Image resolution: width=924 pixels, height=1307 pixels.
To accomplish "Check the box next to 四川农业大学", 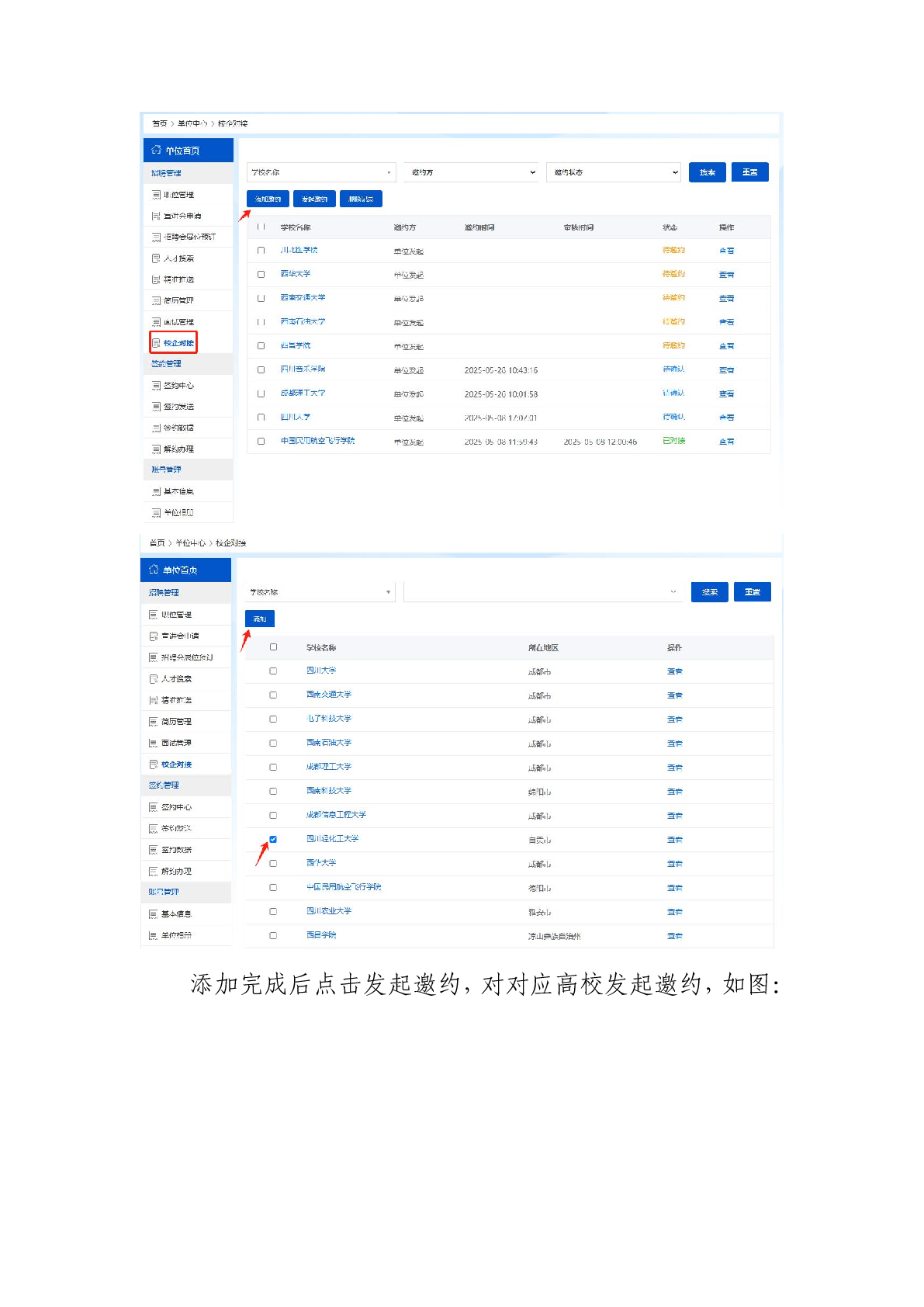I will [273, 912].
